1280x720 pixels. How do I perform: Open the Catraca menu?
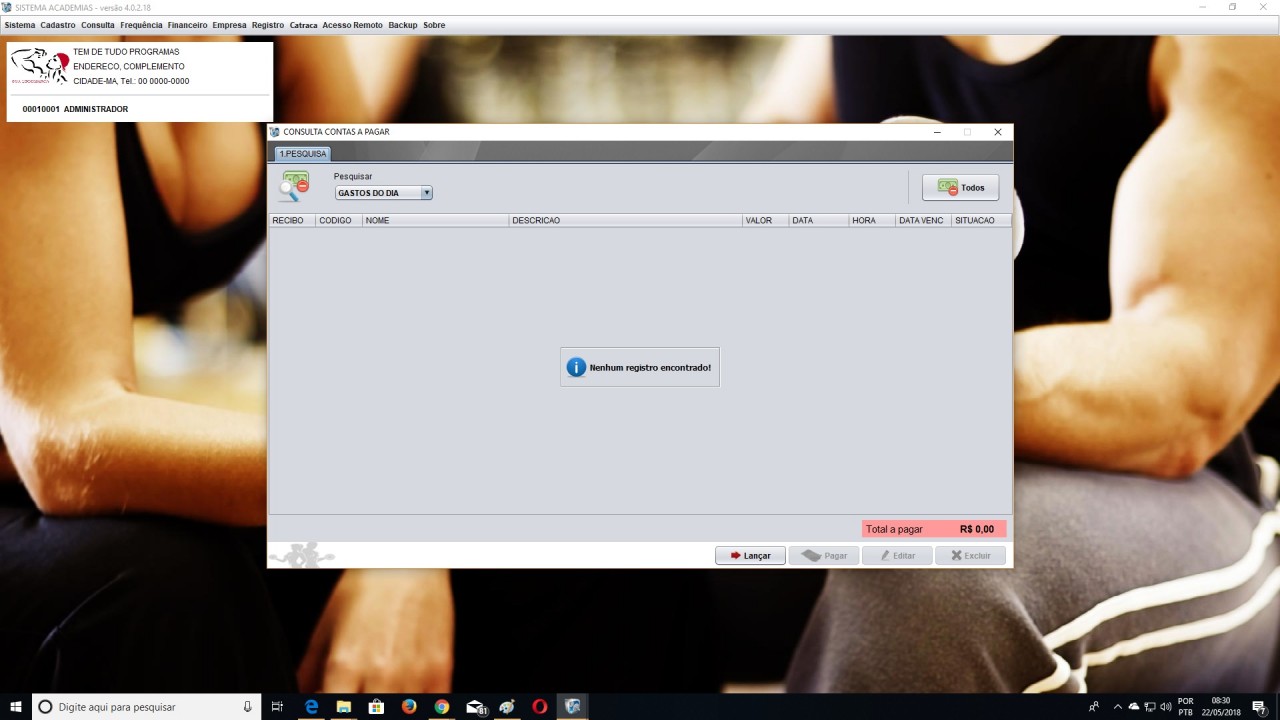pyautogui.click(x=303, y=25)
